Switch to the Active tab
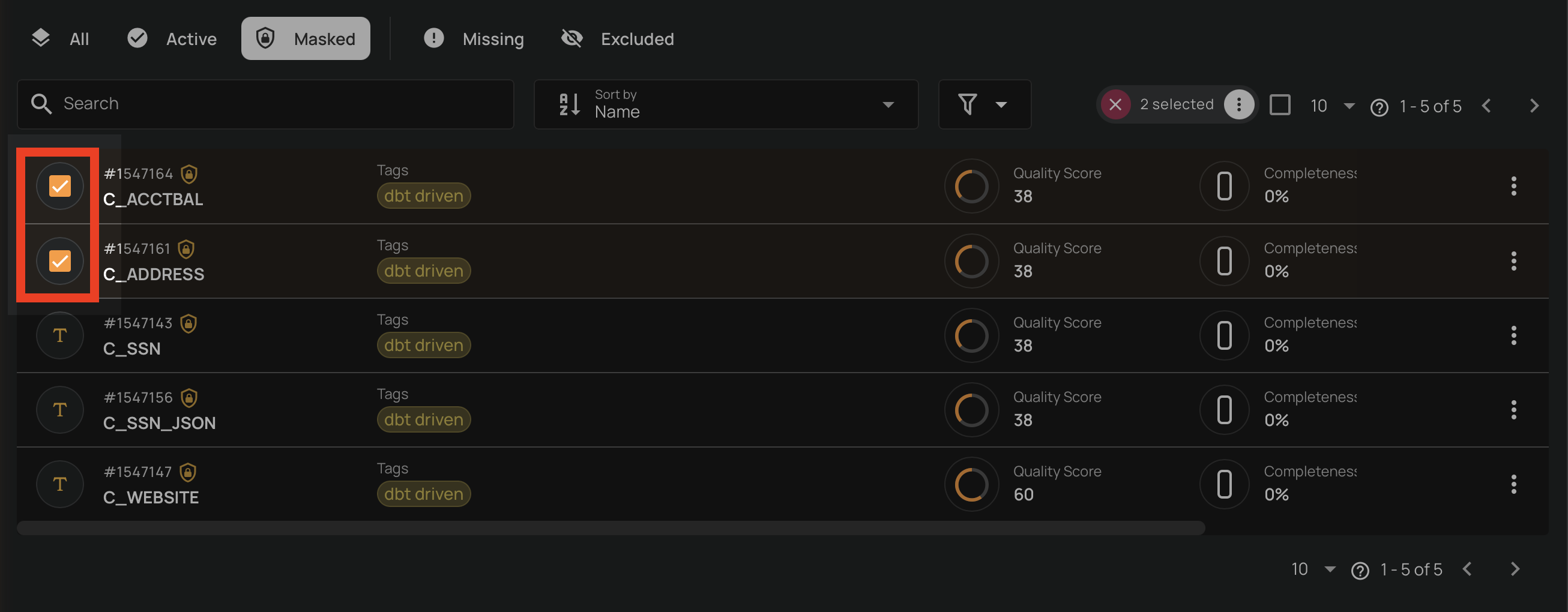 pos(172,39)
